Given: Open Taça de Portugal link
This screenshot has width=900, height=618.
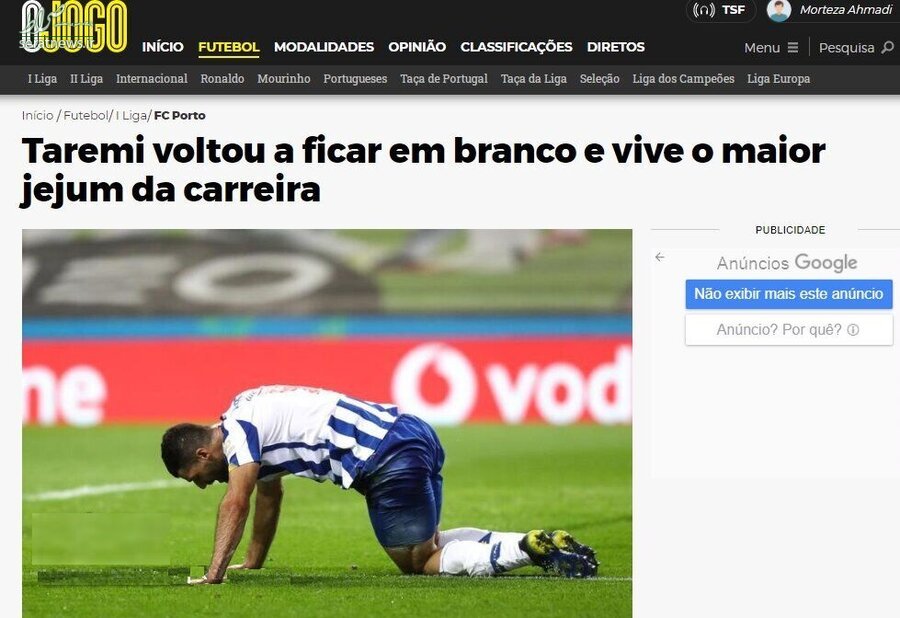Looking at the screenshot, I should (444, 79).
